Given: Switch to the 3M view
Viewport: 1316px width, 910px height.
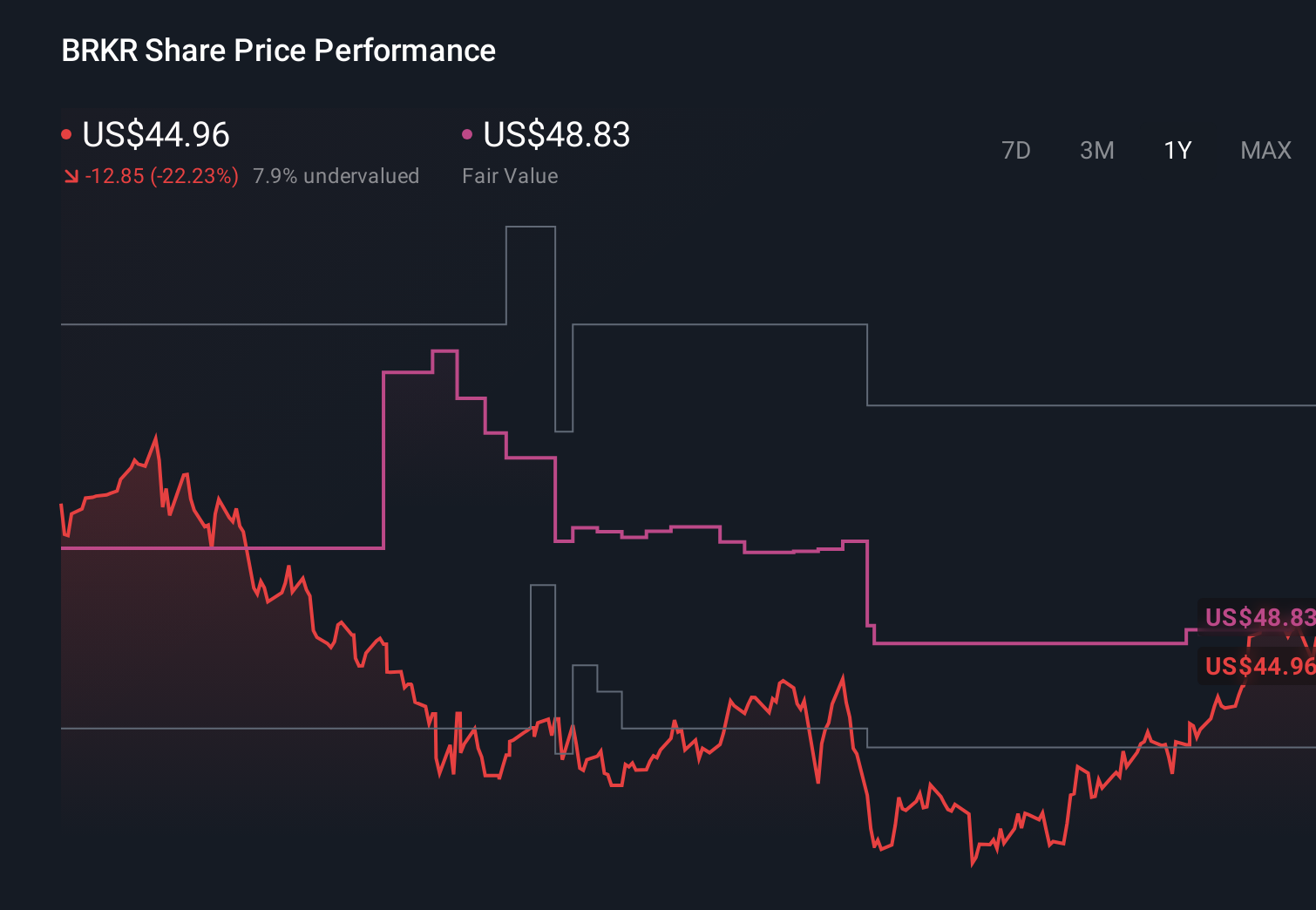Looking at the screenshot, I should (1096, 150).
